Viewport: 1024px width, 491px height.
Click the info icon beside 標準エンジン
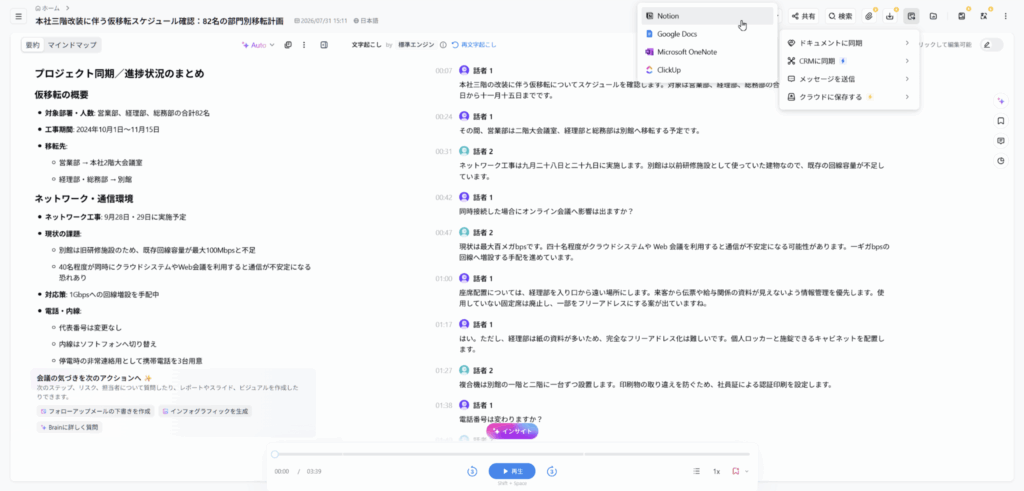(x=443, y=45)
